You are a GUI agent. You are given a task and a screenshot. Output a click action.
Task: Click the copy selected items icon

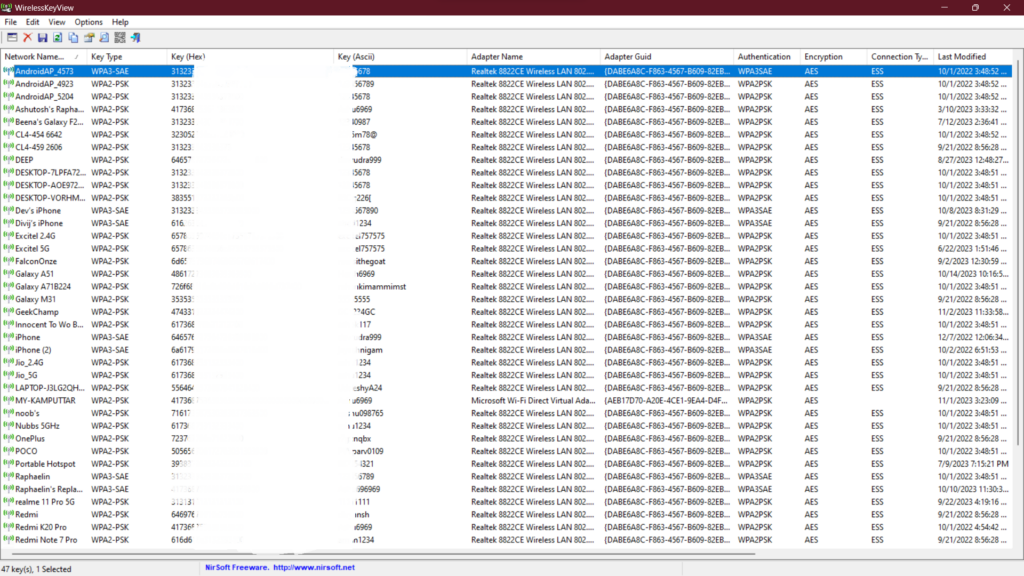point(74,37)
